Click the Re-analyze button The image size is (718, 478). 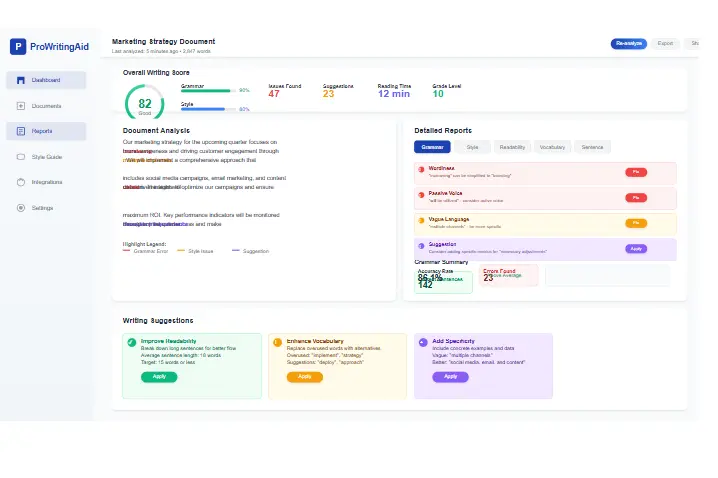(x=629, y=43)
